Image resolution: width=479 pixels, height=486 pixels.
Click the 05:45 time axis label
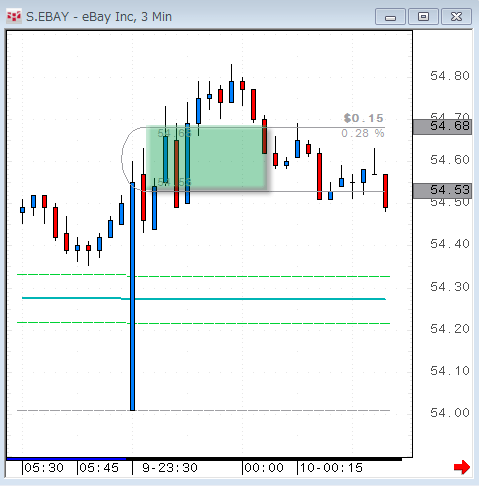coord(99,468)
